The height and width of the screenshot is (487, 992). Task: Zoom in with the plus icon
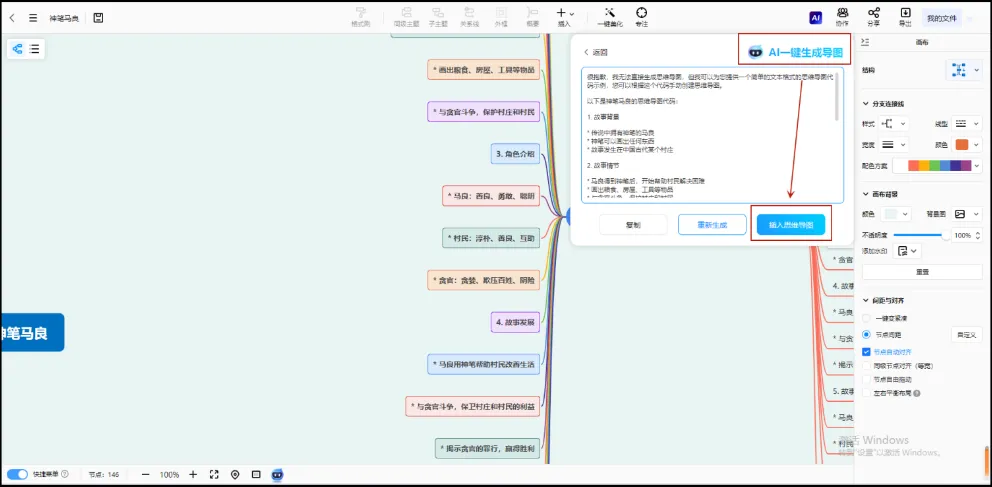click(193, 474)
